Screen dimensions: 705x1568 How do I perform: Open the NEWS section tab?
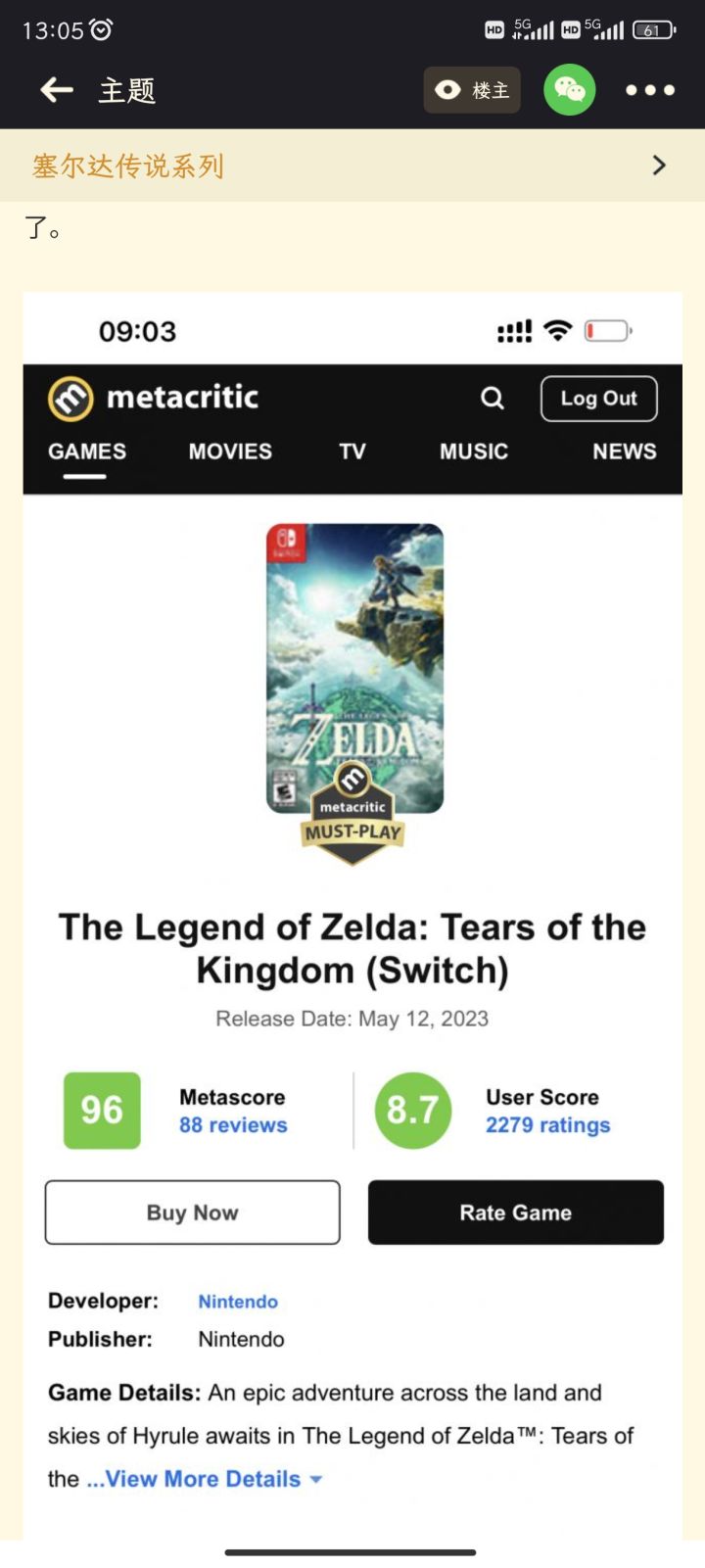pos(624,451)
